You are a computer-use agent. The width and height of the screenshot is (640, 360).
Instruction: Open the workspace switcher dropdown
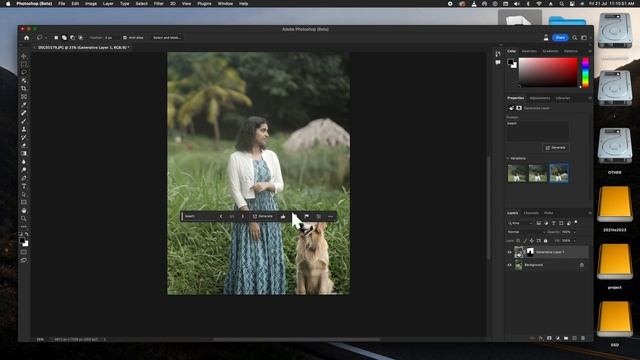point(585,38)
